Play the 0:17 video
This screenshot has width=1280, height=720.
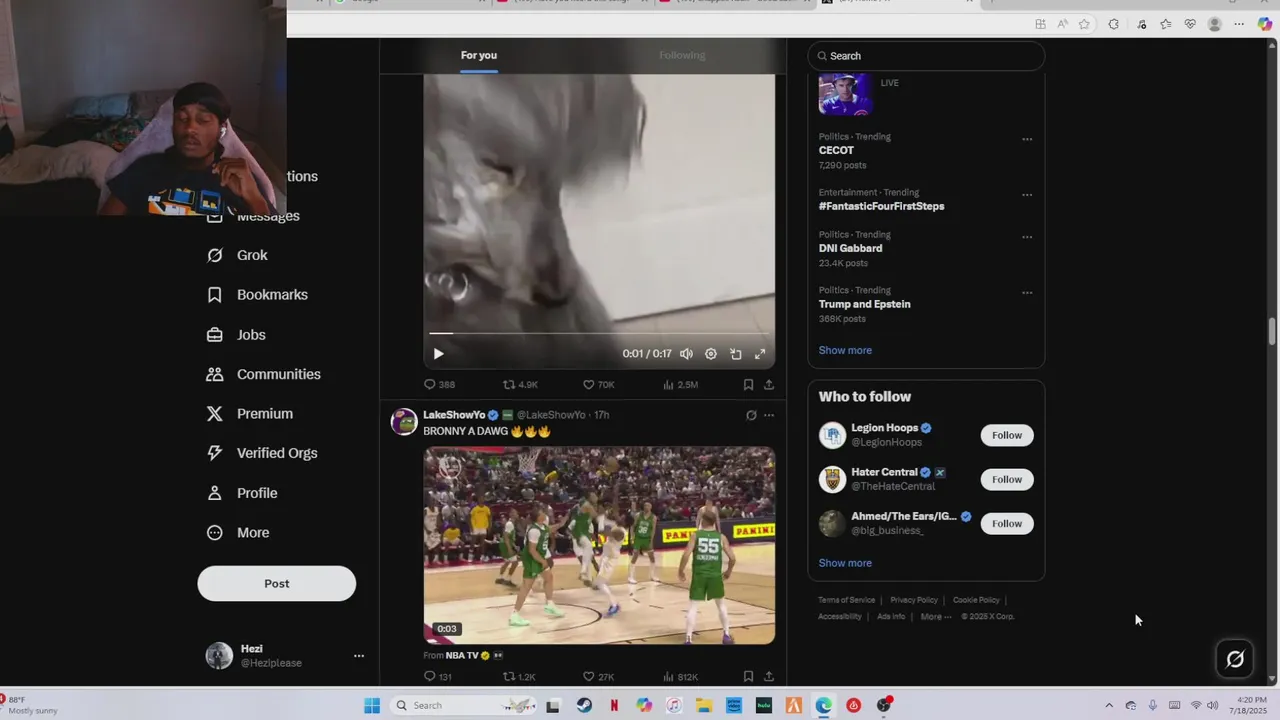coord(438,354)
